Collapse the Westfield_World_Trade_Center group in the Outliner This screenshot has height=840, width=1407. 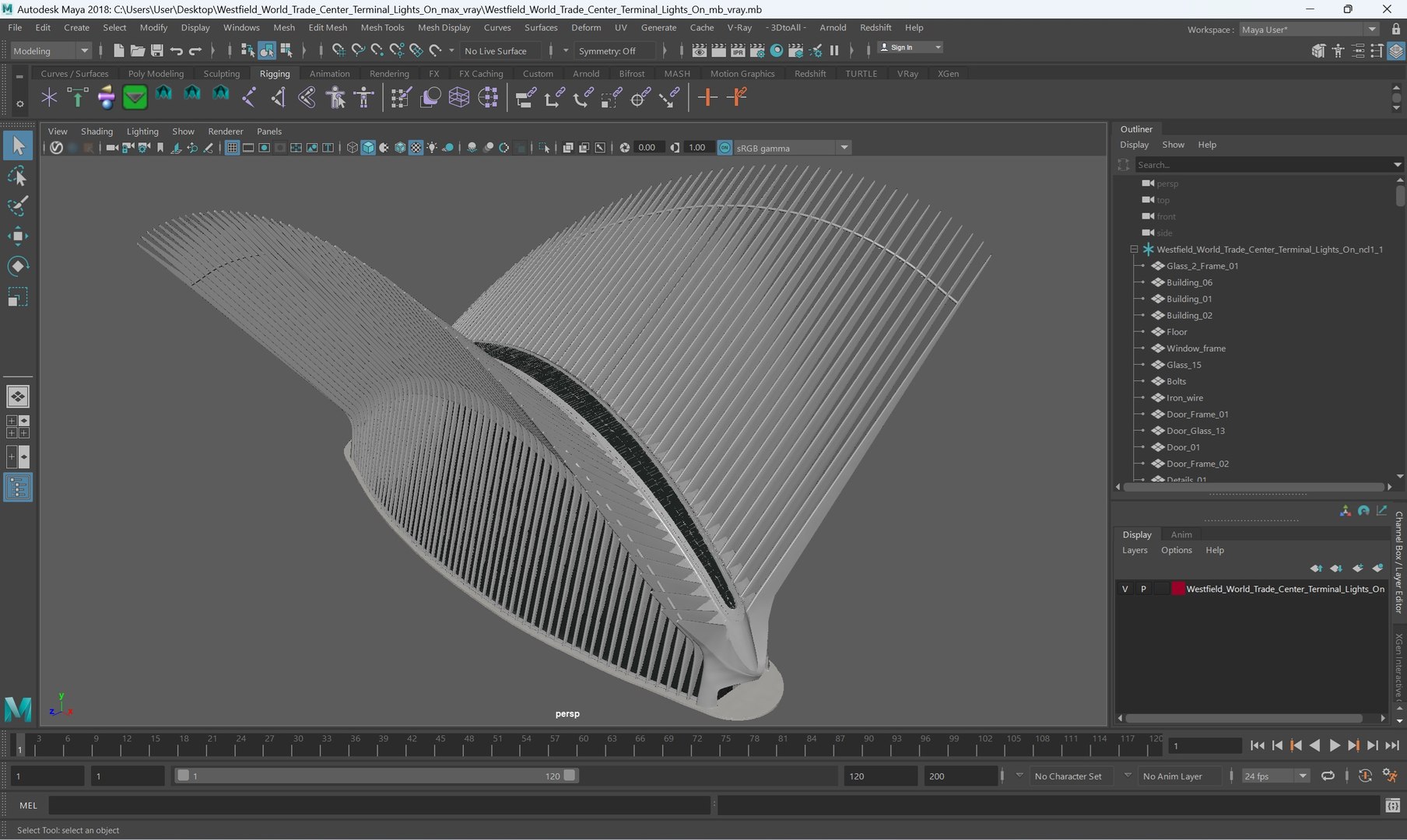[x=1134, y=250]
